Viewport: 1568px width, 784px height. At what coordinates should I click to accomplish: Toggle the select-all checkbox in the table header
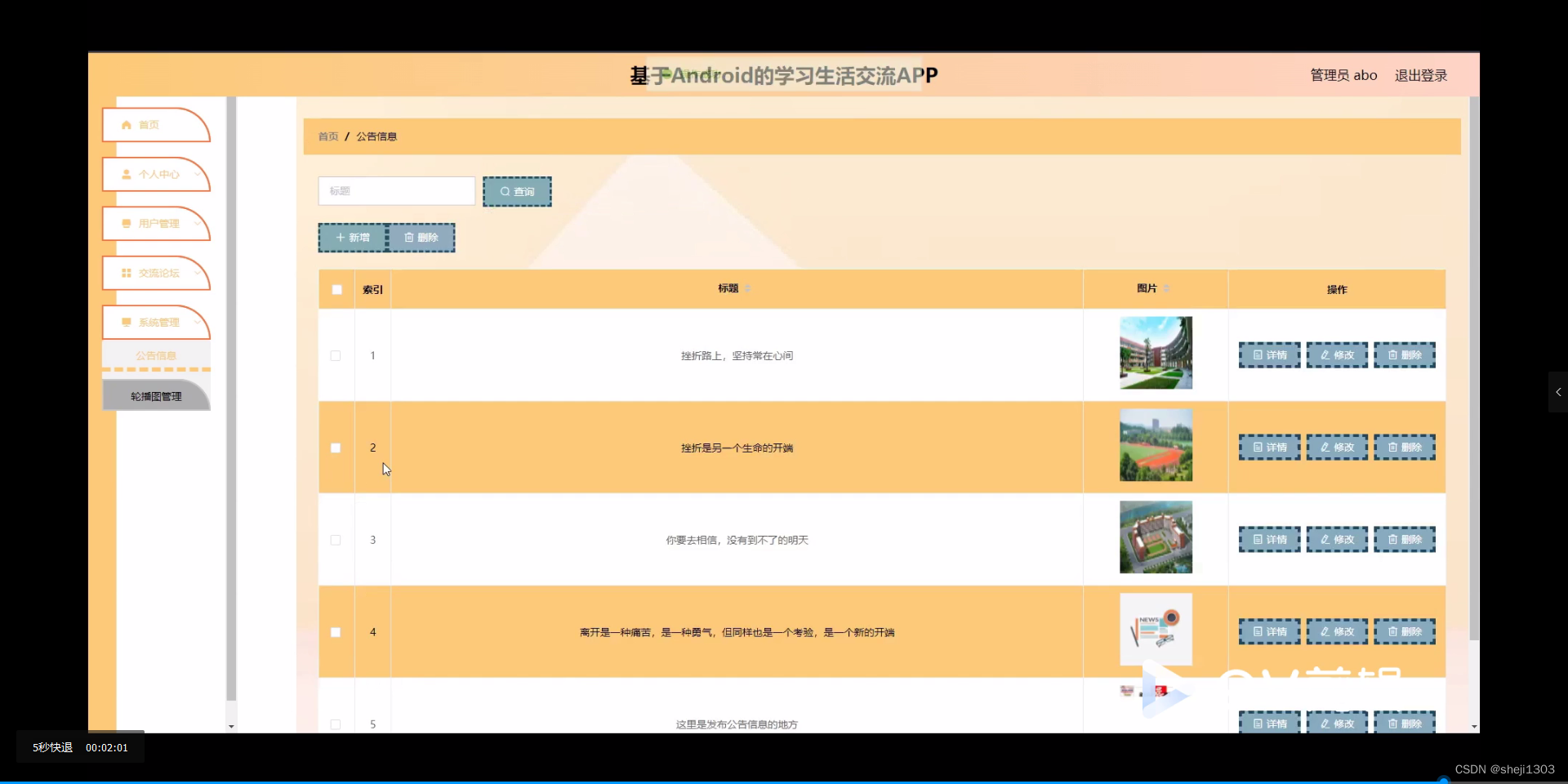(336, 289)
